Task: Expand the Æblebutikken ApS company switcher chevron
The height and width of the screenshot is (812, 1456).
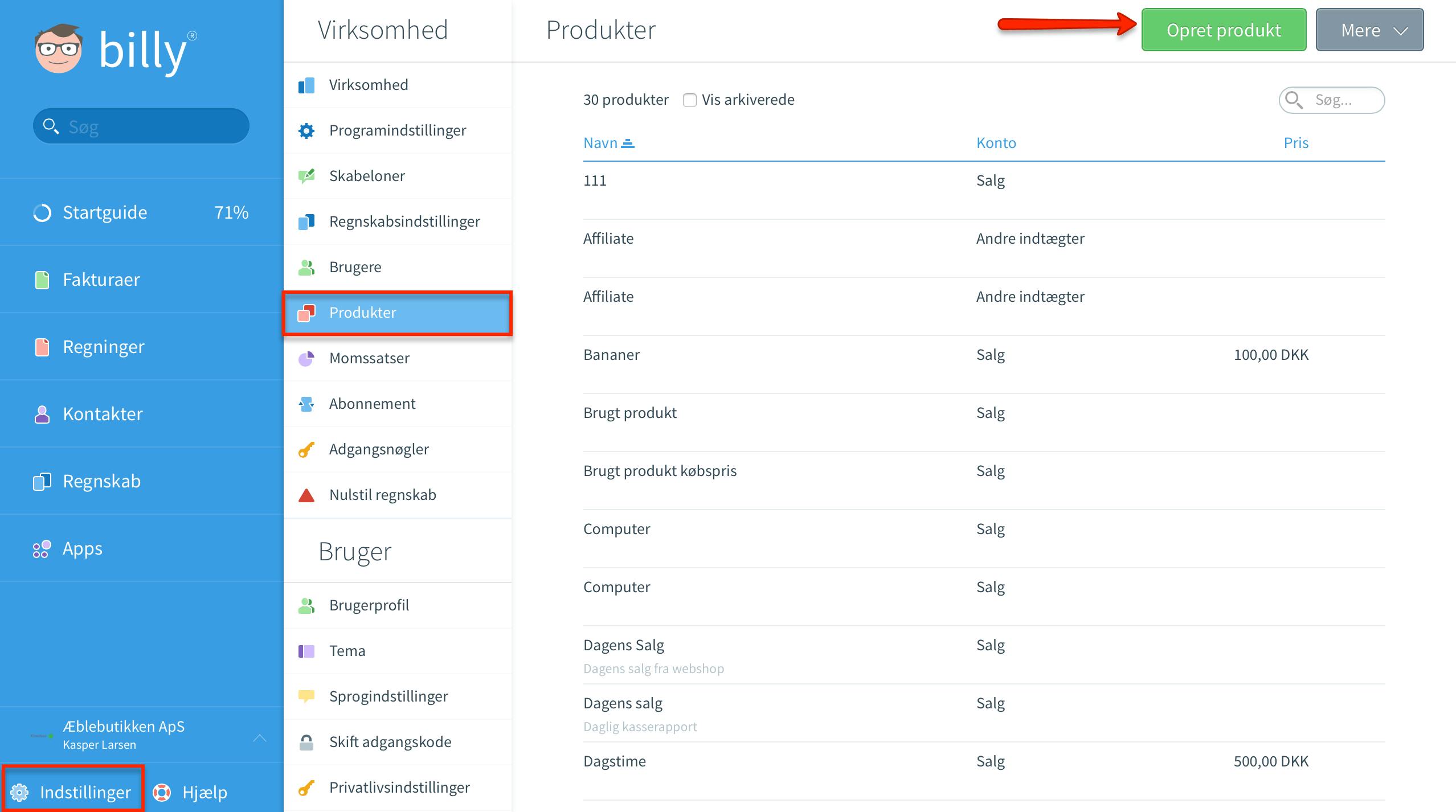Action: (260, 738)
